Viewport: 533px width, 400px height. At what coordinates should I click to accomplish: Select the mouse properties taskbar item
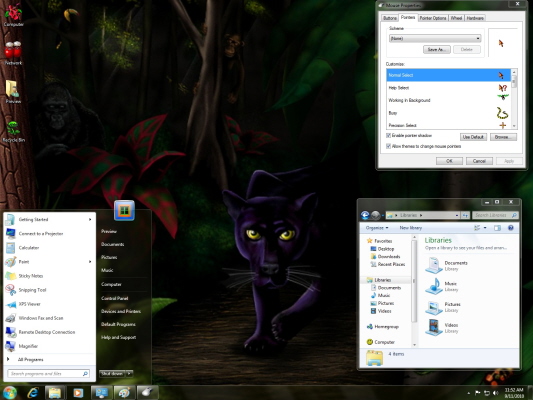pos(147,393)
